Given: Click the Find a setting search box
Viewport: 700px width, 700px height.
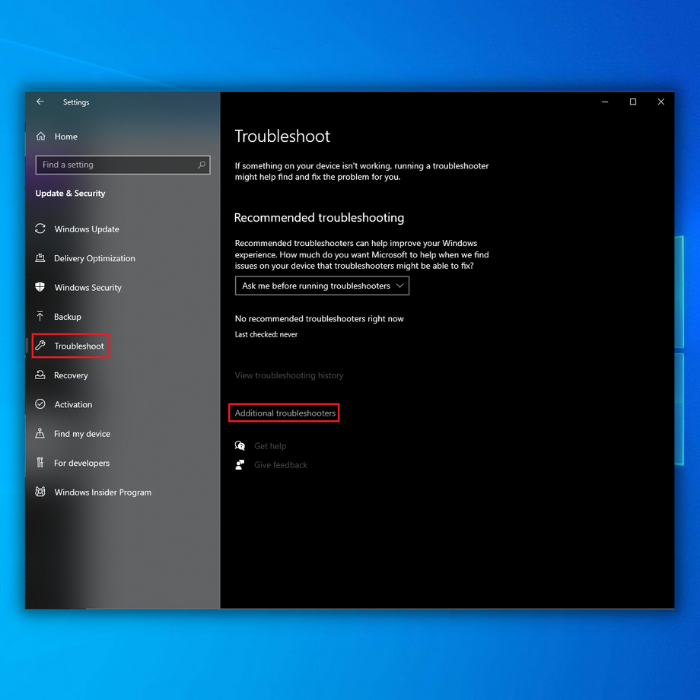Looking at the screenshot, I should [x=123, y=165].
